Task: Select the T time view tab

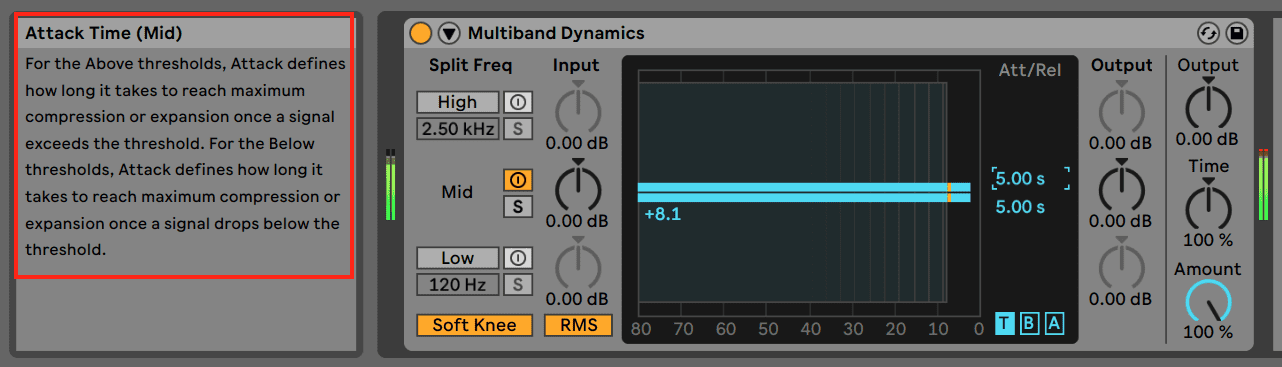Action: coord(1004,323)
